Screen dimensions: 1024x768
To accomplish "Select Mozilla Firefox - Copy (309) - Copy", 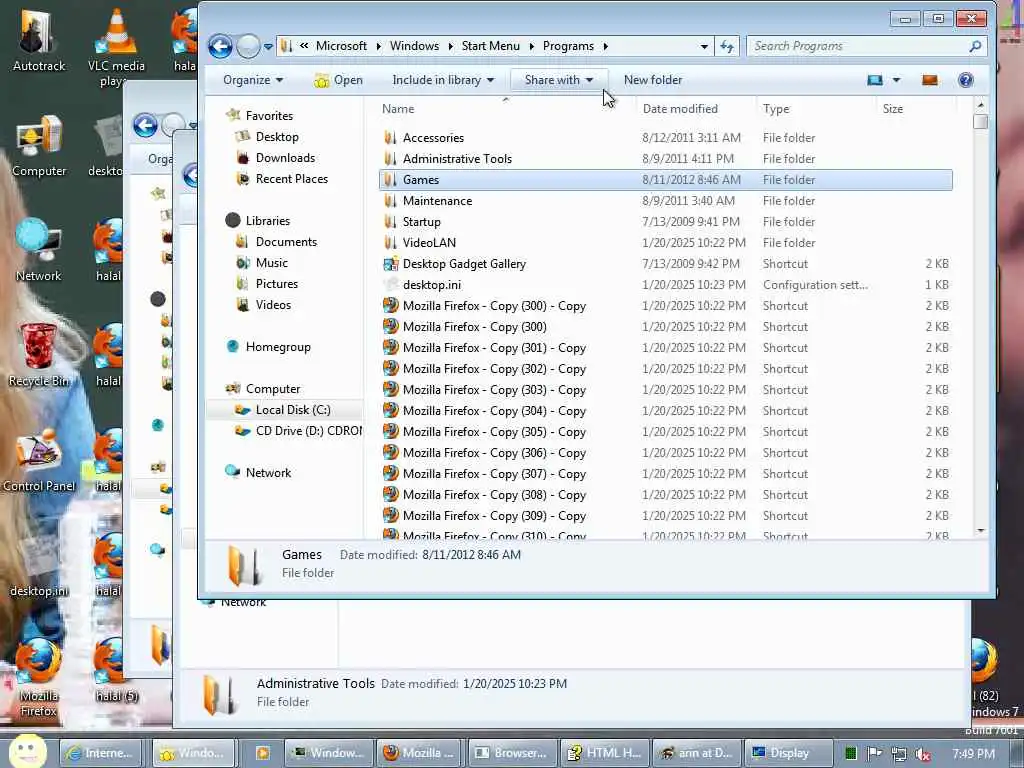I will (x=494, y=515).
